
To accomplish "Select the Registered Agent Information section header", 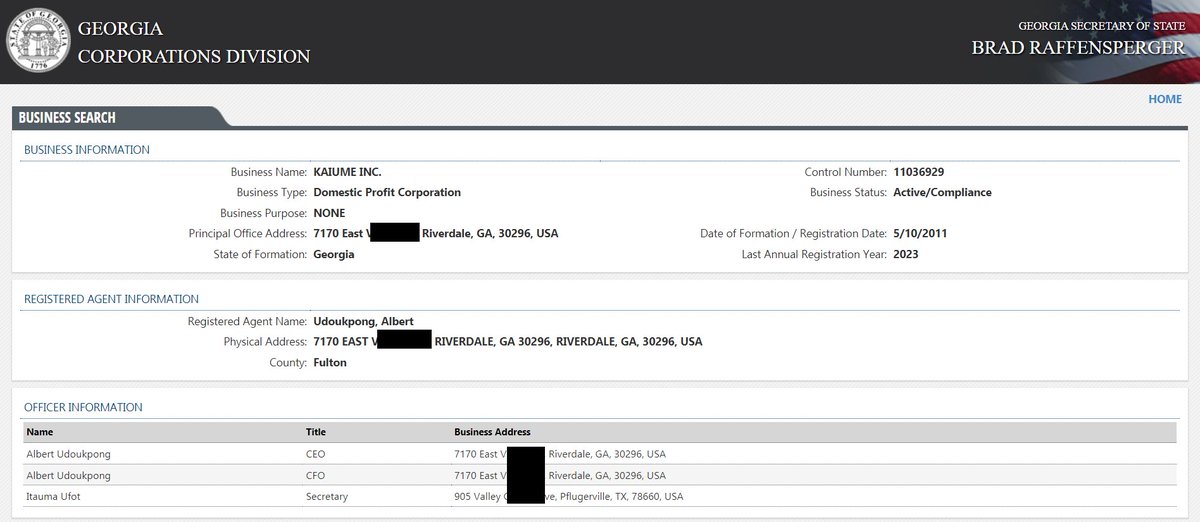I will click(111, 299).
